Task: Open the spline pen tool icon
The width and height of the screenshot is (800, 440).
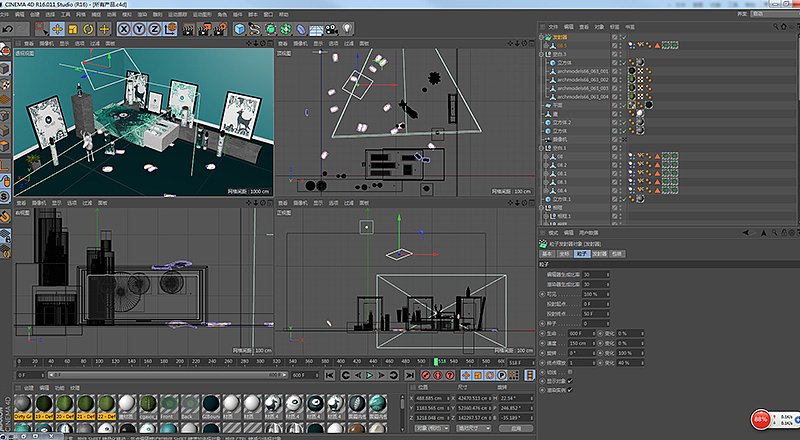Action: tap(255, 29)
